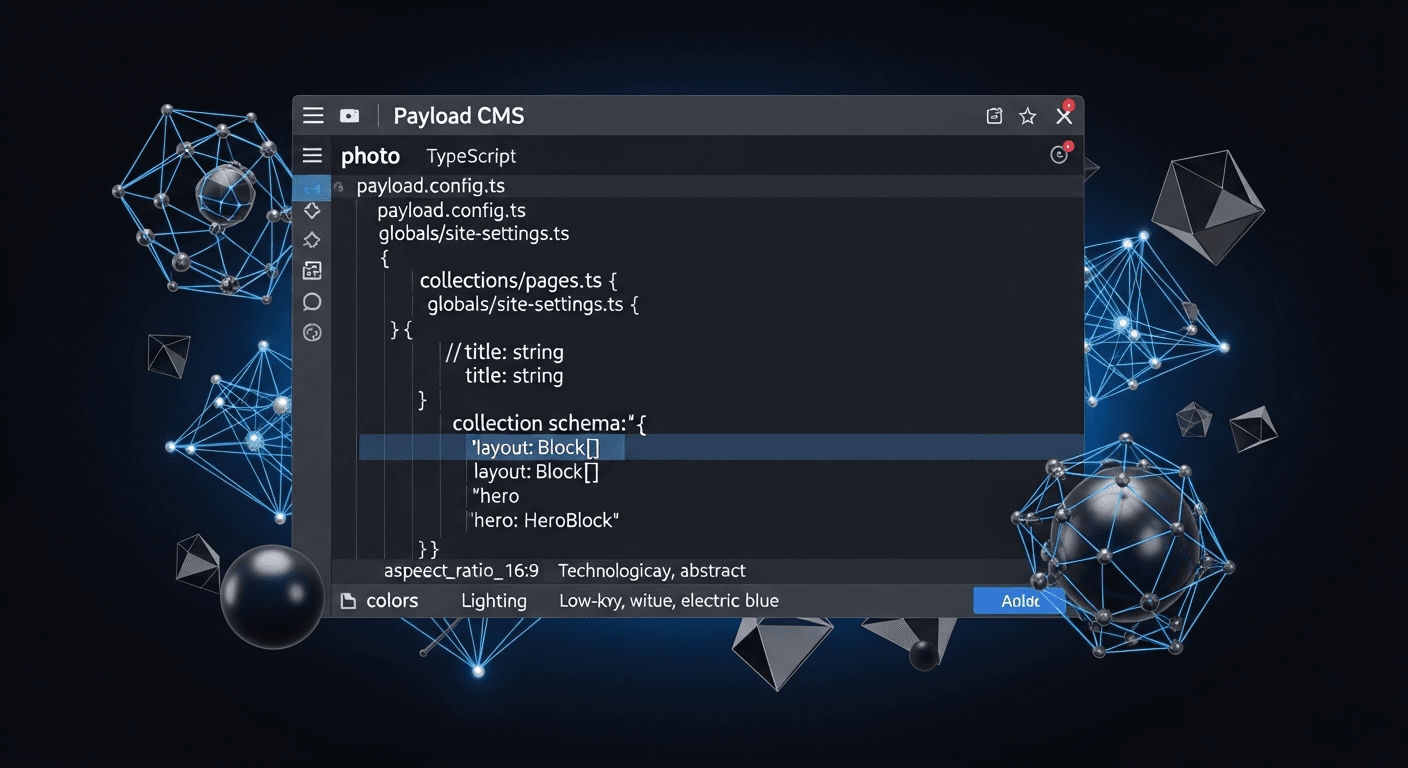
Task: Select the highlighted payload.config.ts header row
Action: coord(707,187)
